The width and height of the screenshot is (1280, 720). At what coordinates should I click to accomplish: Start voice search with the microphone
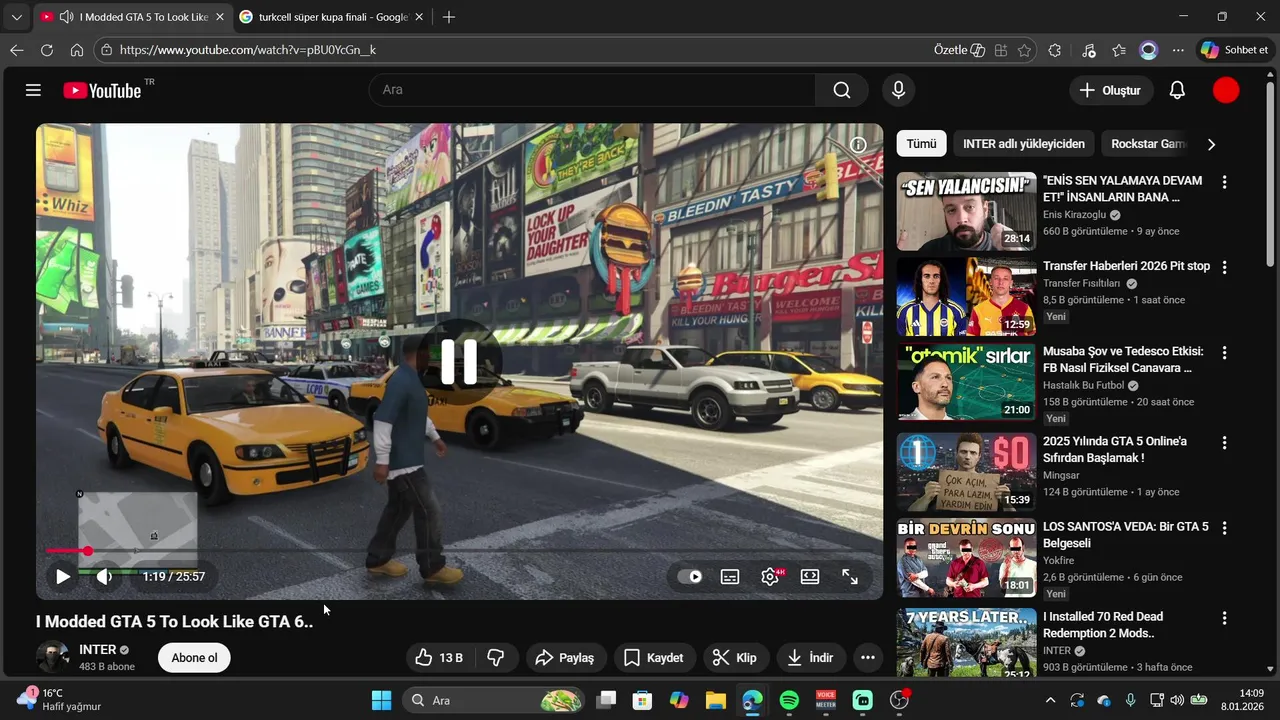click(898, 90)
